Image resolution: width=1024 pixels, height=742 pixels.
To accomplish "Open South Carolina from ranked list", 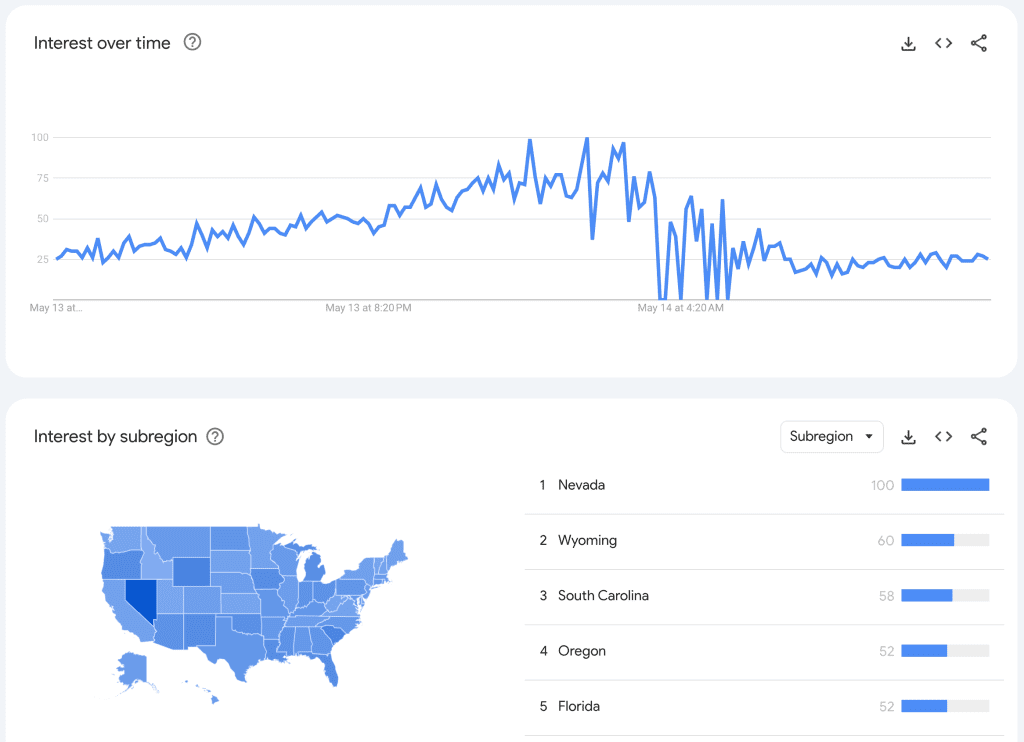I will pyautogui.click(x=603, y=595).
